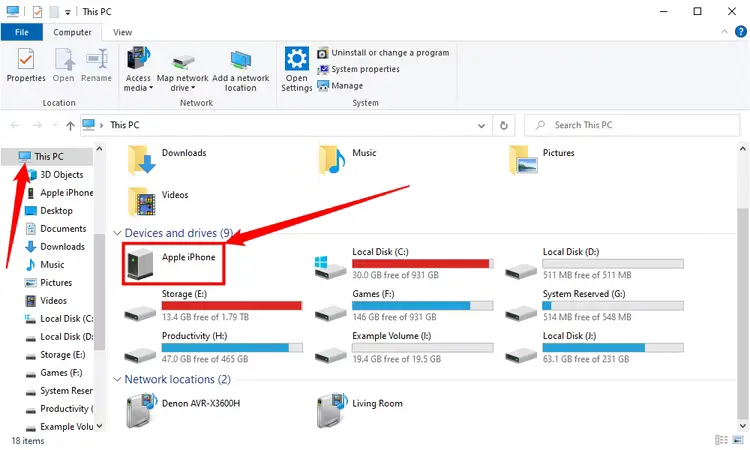This screenshot has height=450, width=750.
Task: Click the Local Disk (C:) usage bar
Action: coord(422,263)
